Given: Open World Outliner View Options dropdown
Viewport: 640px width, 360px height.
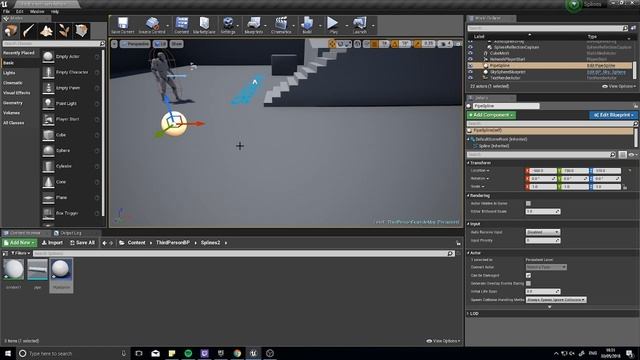Looking at the screenshot, I should pyautogui.click(x=618, y=87).
